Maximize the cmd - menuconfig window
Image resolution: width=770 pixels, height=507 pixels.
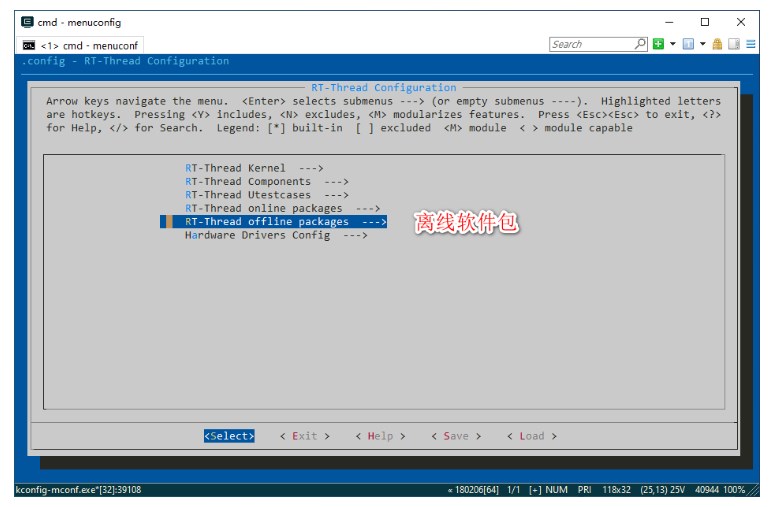[705, 22]
